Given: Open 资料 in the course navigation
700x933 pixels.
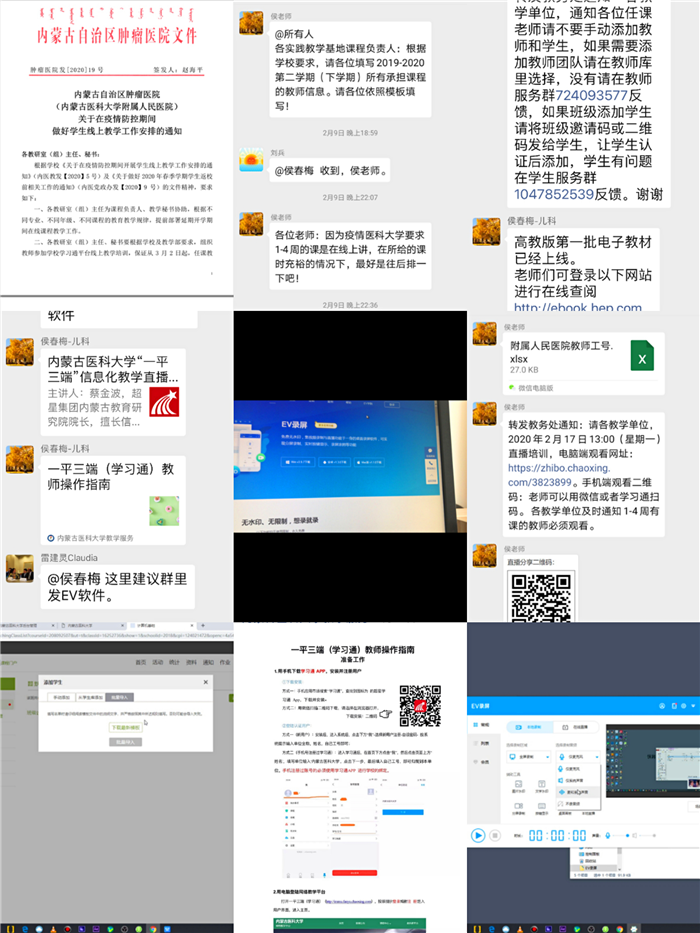Looking at the screenshot, I should (191, 662).
